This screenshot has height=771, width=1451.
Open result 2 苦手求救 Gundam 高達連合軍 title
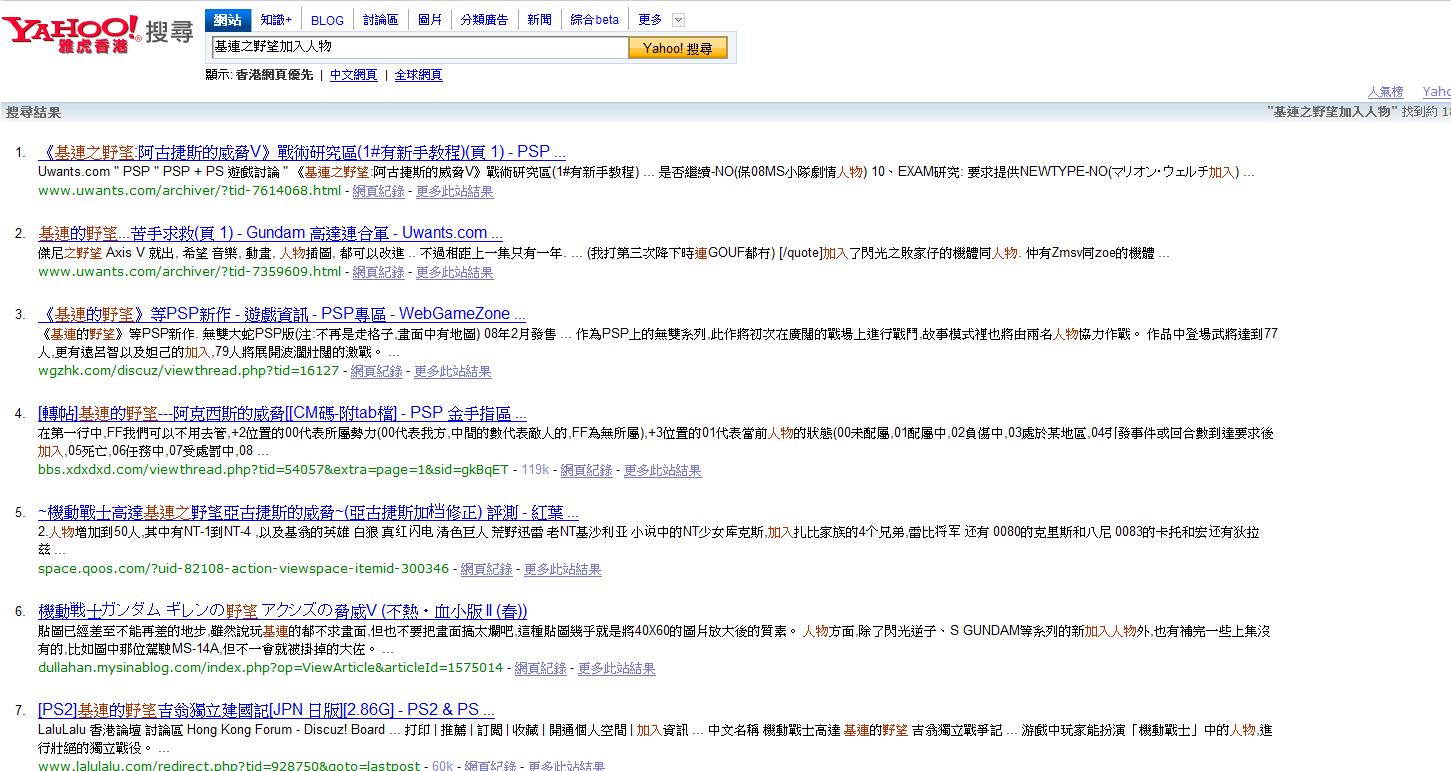pos(270,233)
